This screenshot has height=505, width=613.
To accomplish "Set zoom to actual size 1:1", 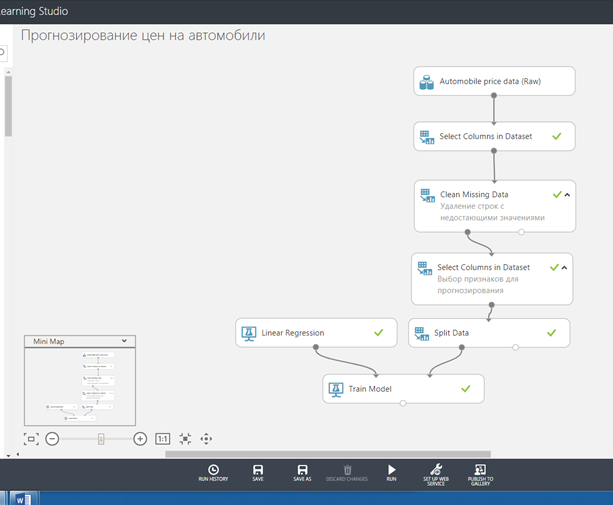I will pyautogui.click(x=163, y=438).
